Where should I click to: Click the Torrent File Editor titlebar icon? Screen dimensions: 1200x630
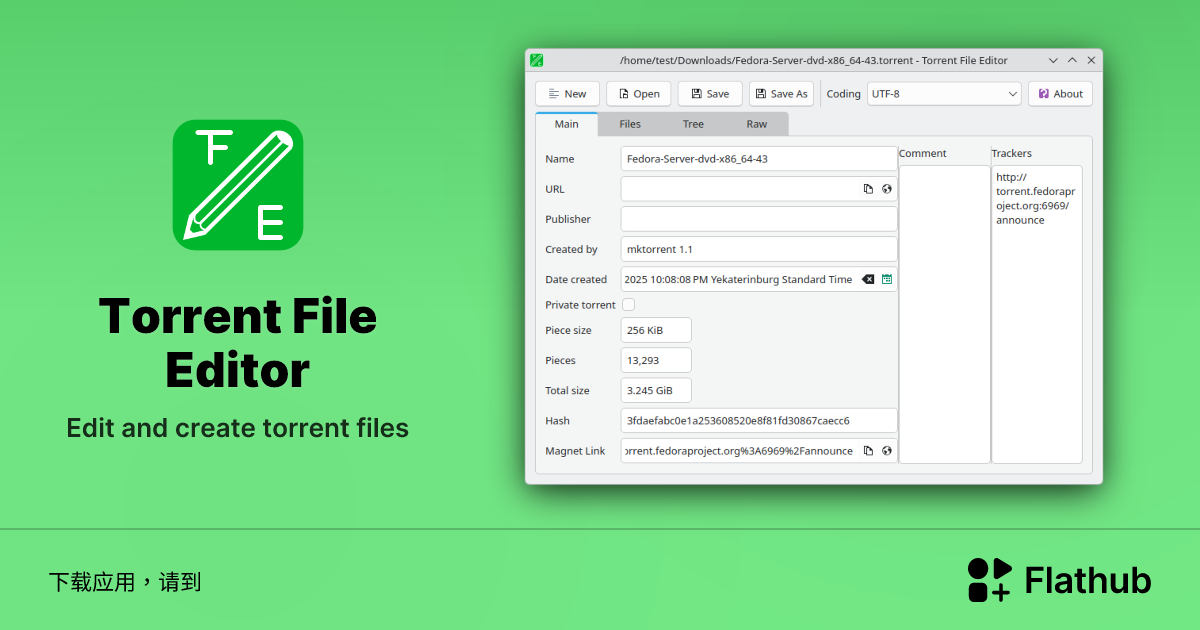[537, 61]
